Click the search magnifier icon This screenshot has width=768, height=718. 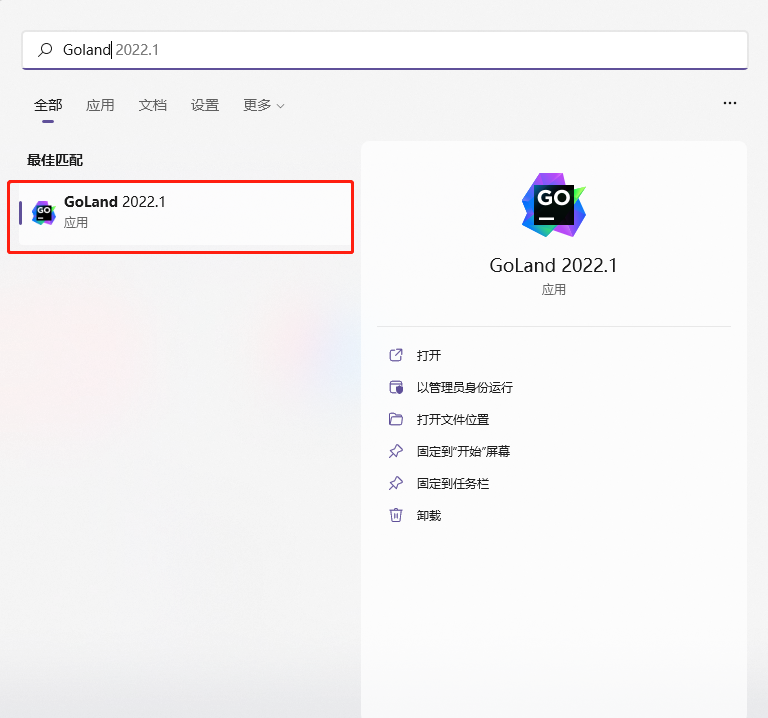pyautogui.click(x=45, y=49)
